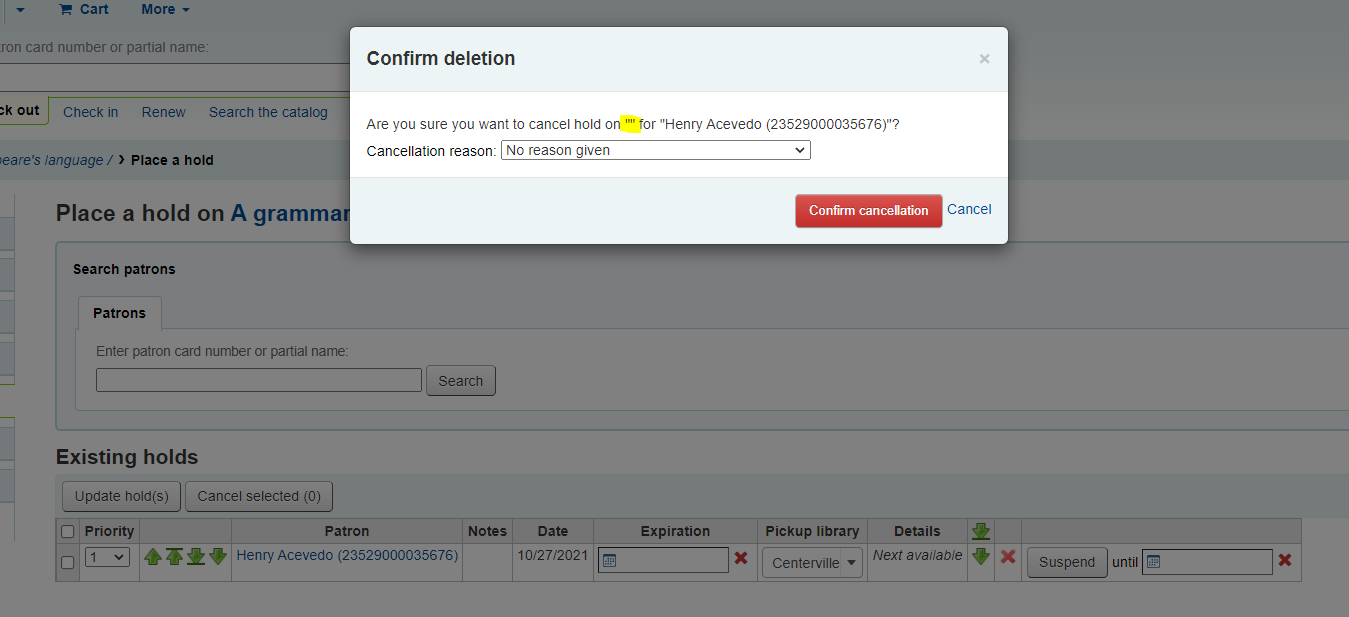This screenshot has width=1349, height=617.
Task: Move hold to top of queue icon
Action: 174,557
